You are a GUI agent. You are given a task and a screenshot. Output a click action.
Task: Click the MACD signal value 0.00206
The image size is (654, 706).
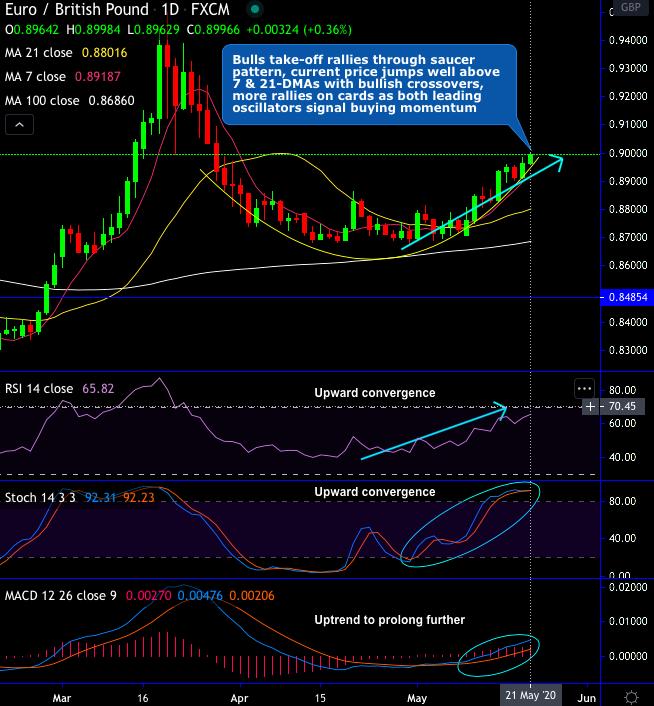252,596
